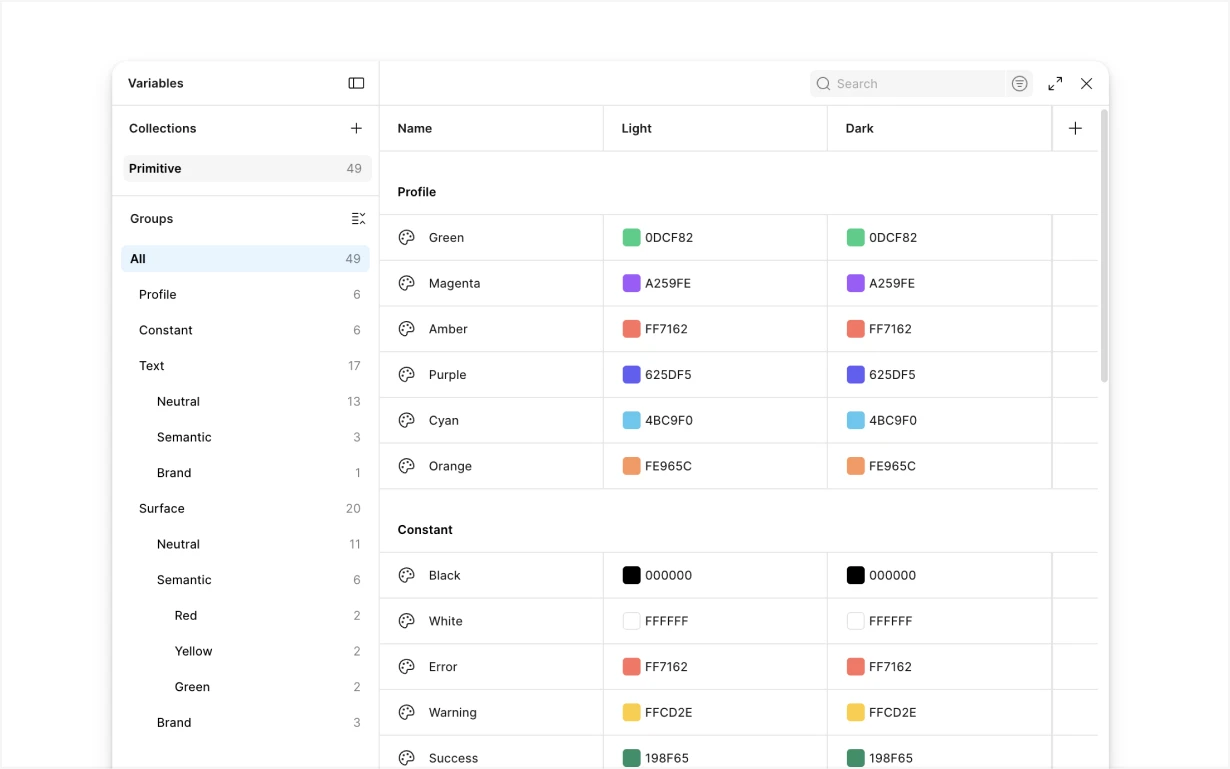Click the Constant section heading in table
This screenshot has width=1230, height=769.
(x=425, y=530)
